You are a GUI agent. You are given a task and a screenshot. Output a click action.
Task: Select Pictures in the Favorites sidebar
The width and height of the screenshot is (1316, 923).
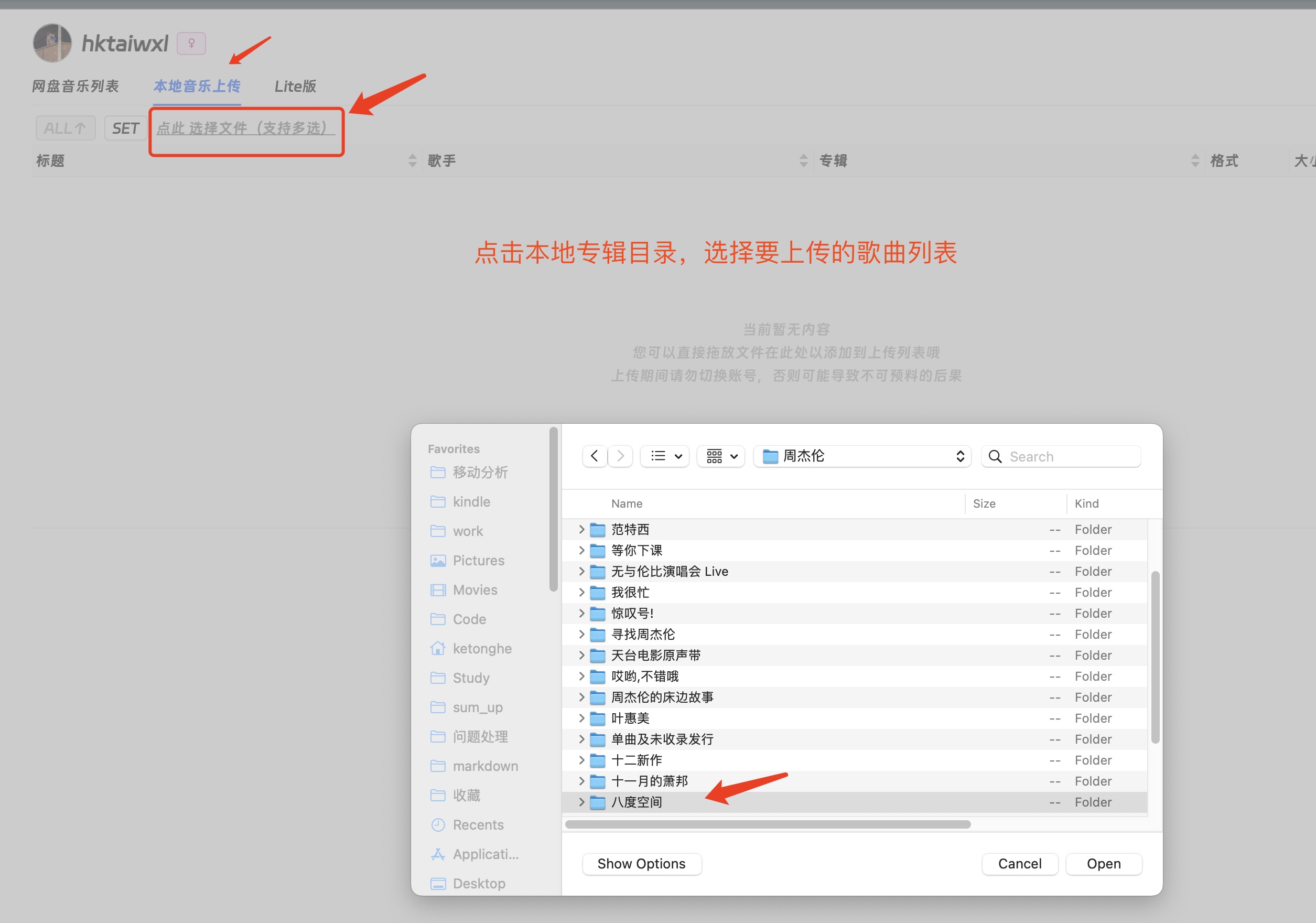(x=478, y=560)
